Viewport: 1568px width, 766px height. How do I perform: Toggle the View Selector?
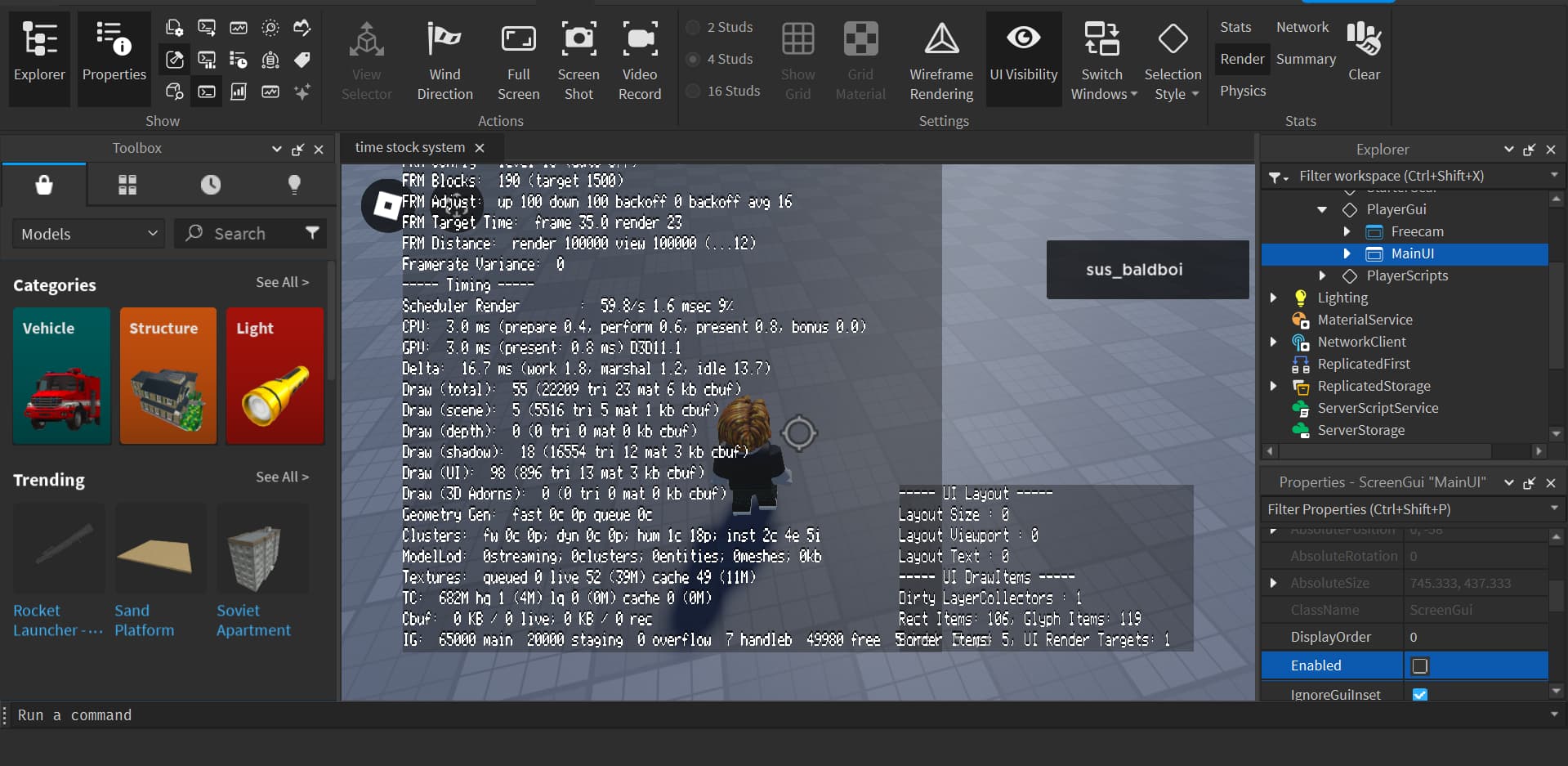point(366,59)
